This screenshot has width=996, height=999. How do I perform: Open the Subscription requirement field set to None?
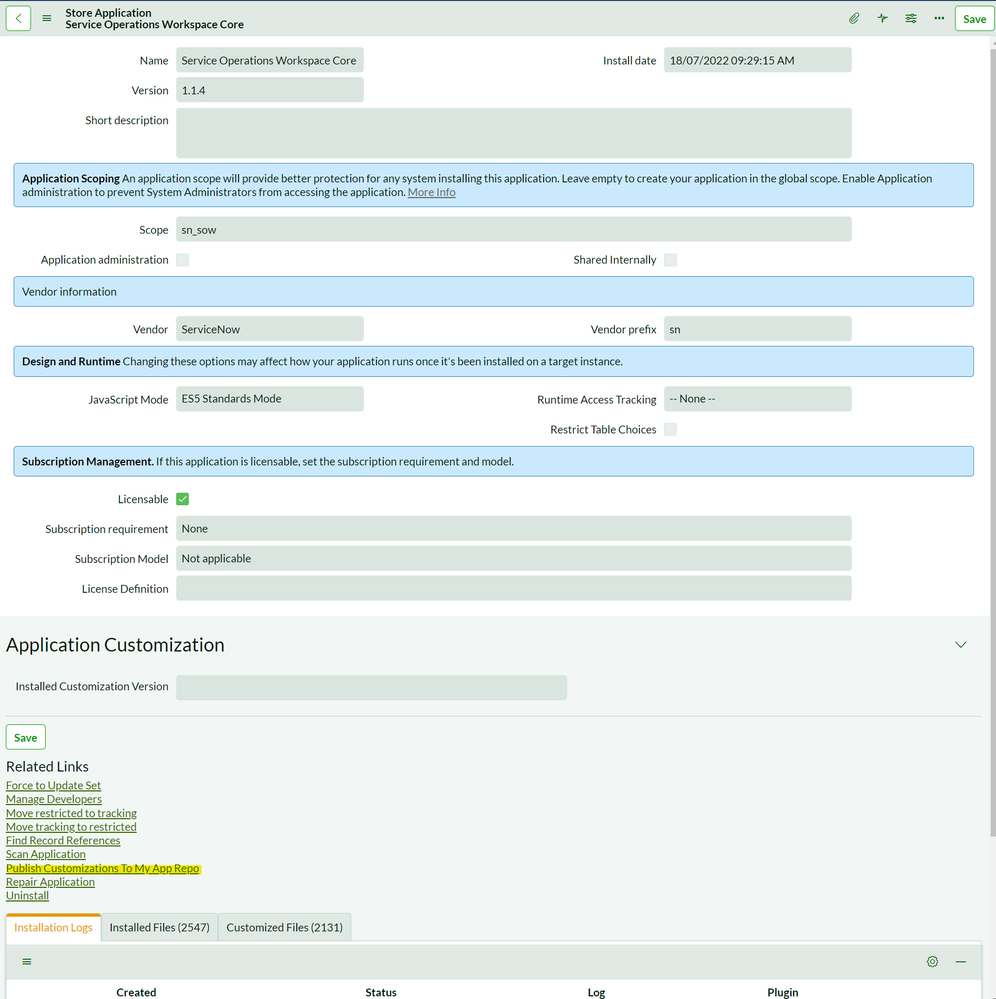click(x=513, y=528)
